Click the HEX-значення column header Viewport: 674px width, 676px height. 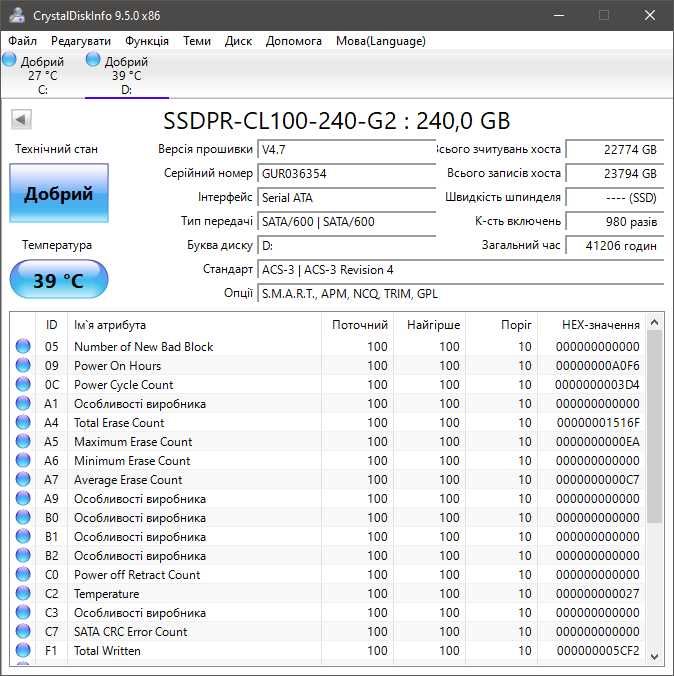(x=592, y=325)
